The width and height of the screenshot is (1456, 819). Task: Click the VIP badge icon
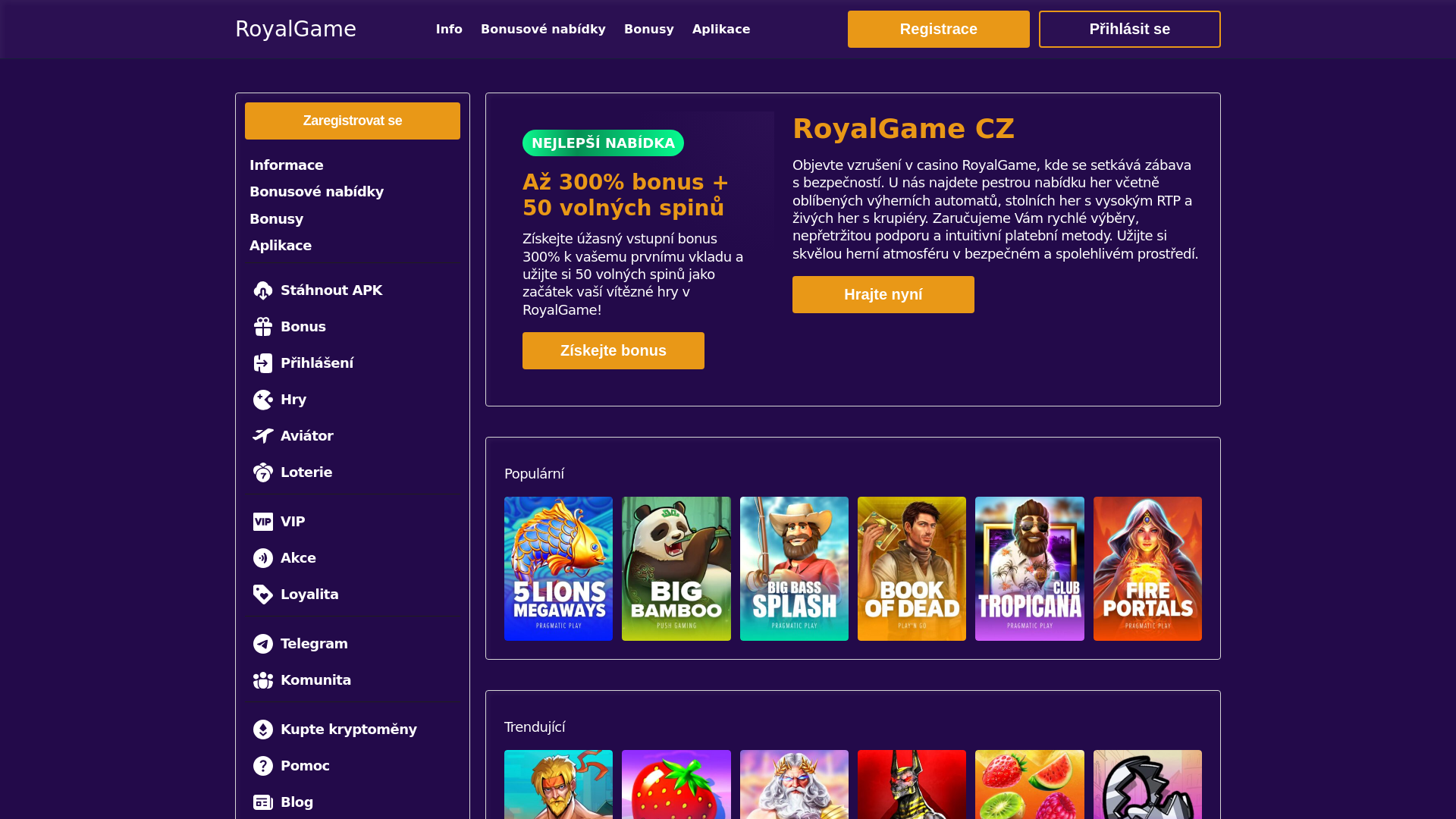263,522
